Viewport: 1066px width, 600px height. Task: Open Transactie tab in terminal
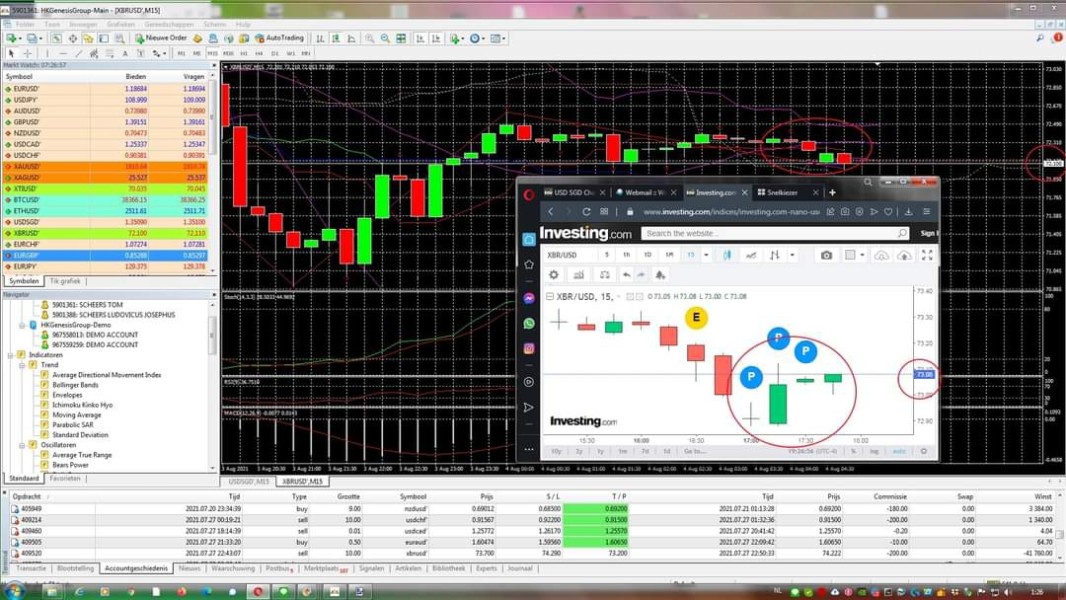point(31,568)
